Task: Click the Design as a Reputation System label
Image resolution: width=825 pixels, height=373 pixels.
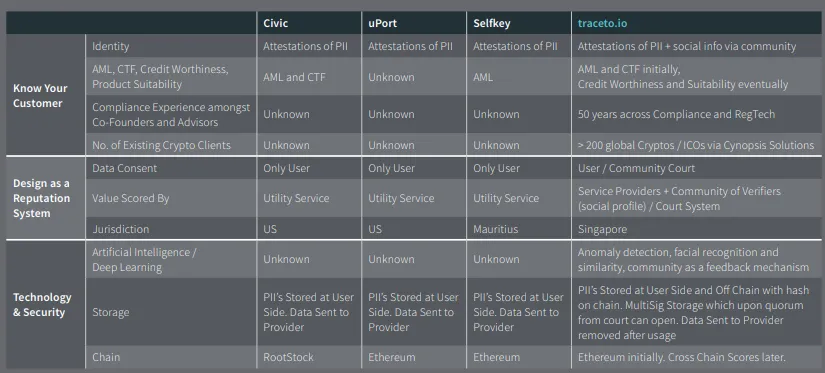Action: 42,198
